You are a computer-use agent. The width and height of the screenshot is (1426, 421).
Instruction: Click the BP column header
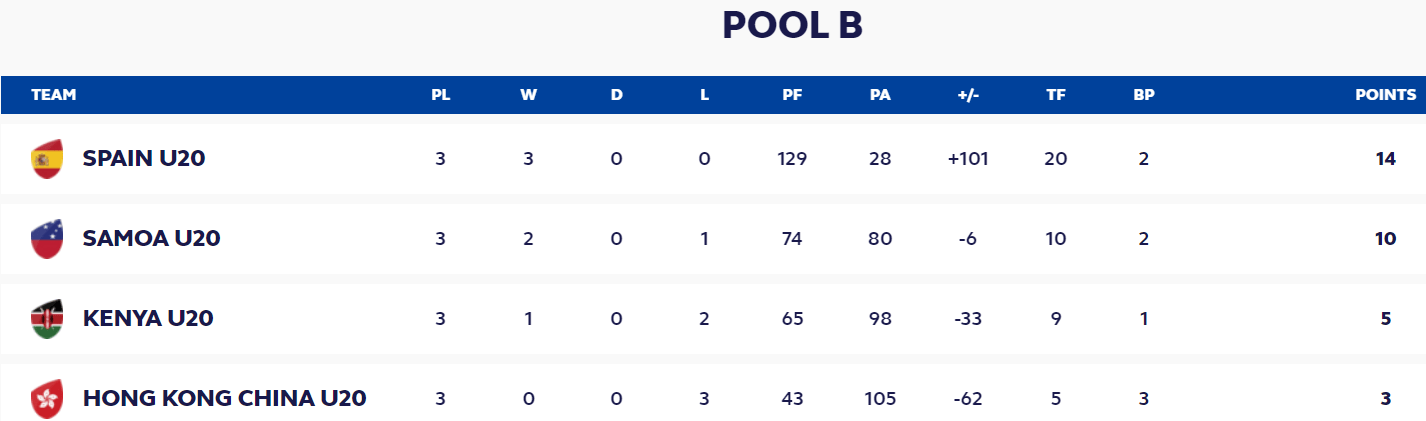coord(1144,95)
